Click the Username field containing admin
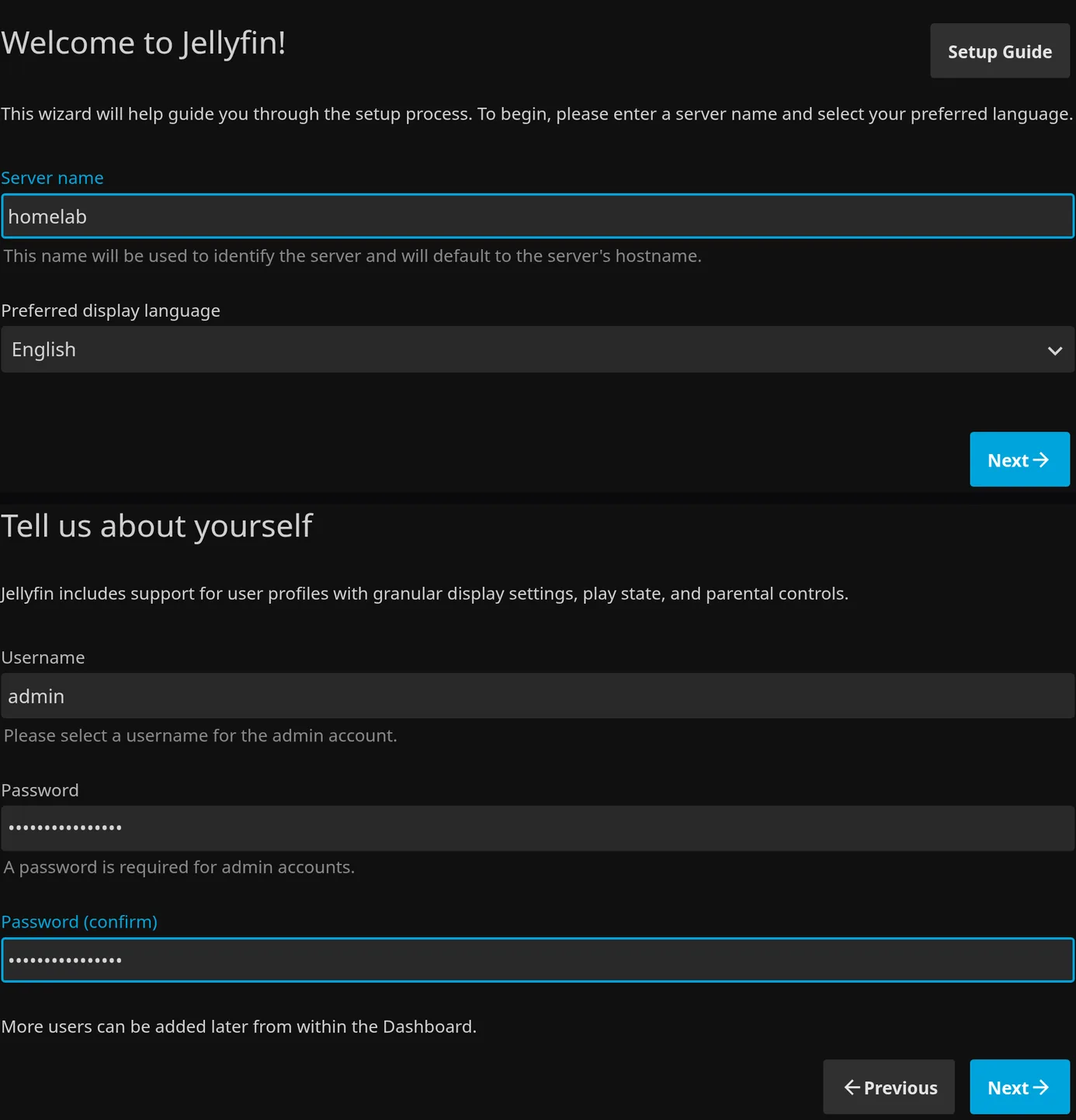 [537, 695]
